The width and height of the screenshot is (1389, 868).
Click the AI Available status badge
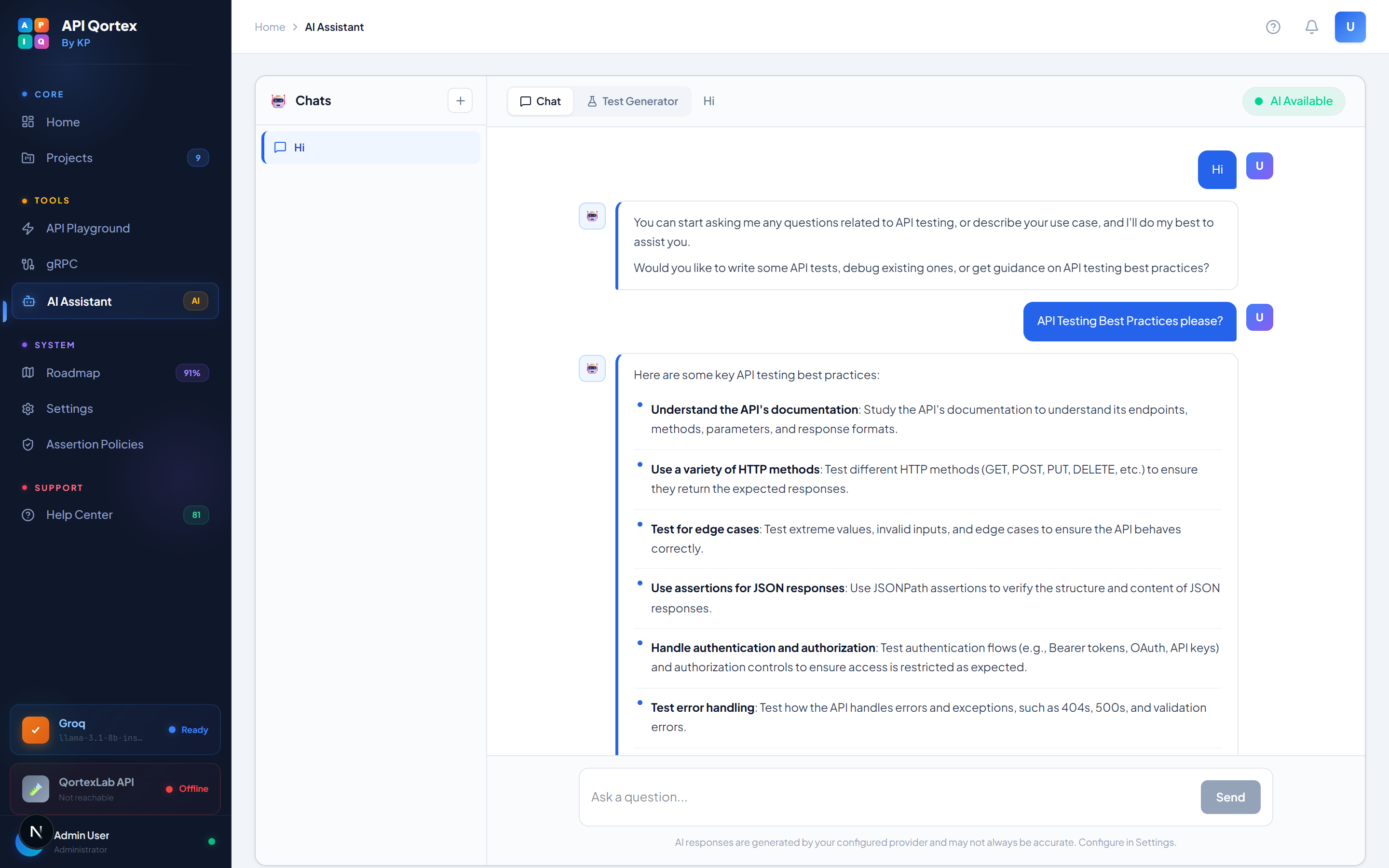coord(1293,102)
